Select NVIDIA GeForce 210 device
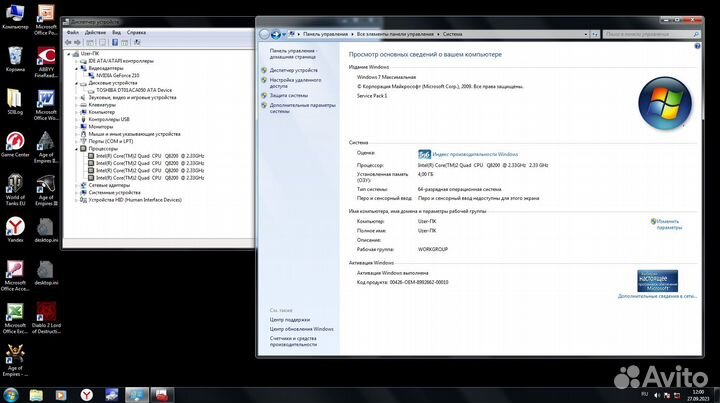 117,75
